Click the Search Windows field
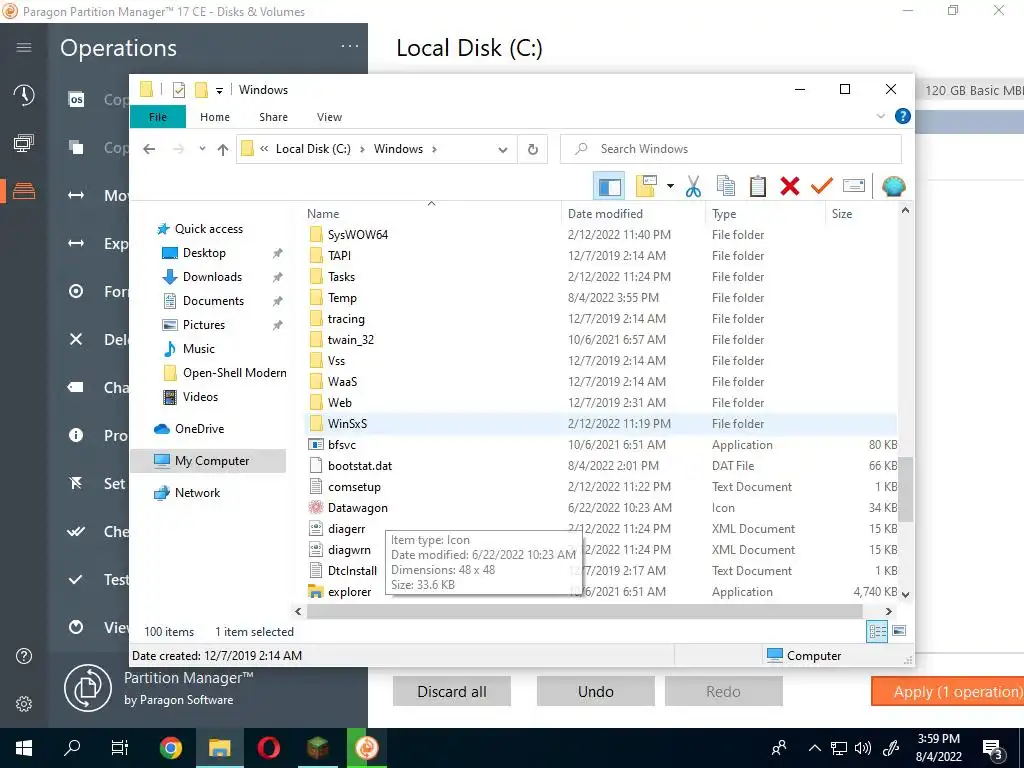Screen dimensions: 1024x768 (731, 149)
